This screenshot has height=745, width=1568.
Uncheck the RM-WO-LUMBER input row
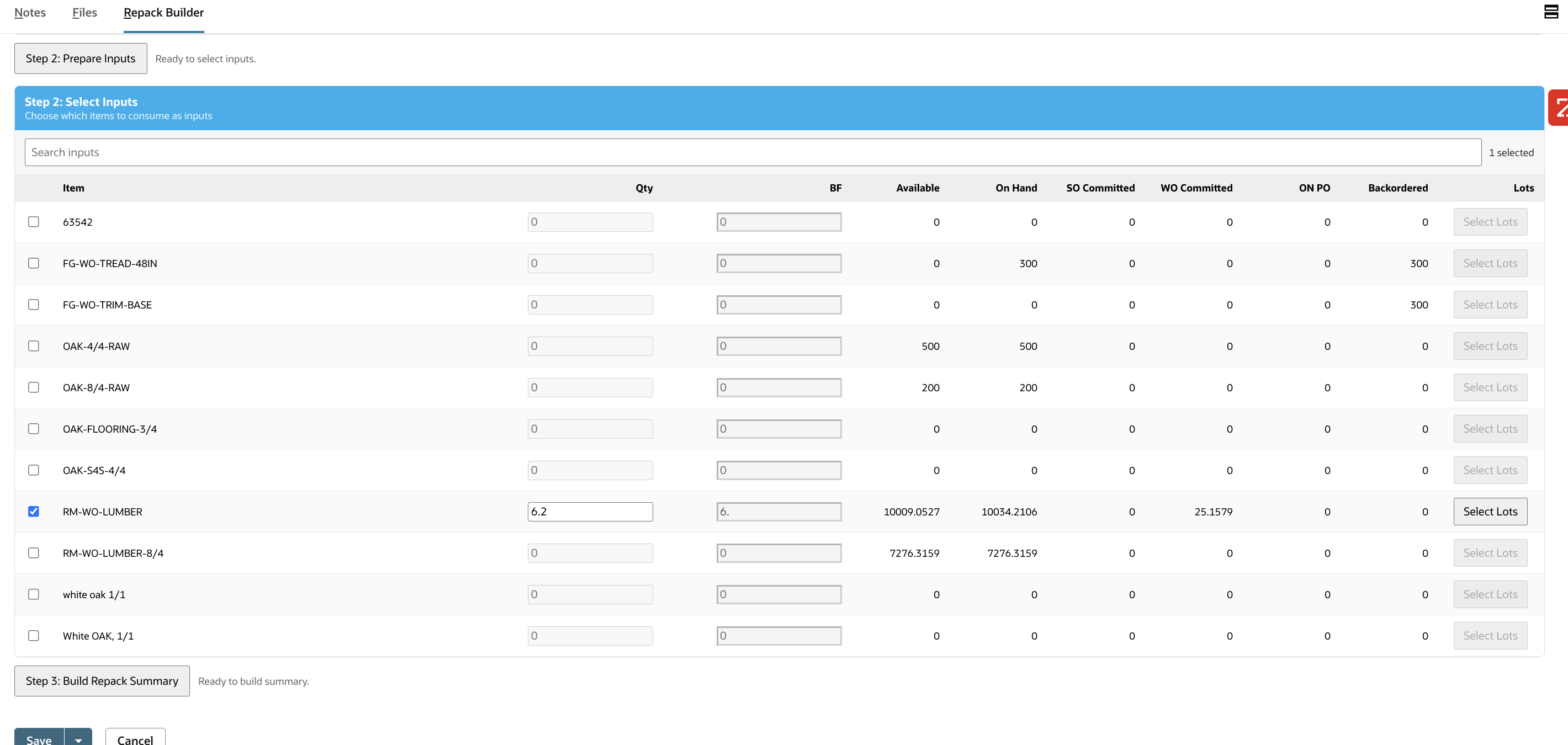[34, 512]
